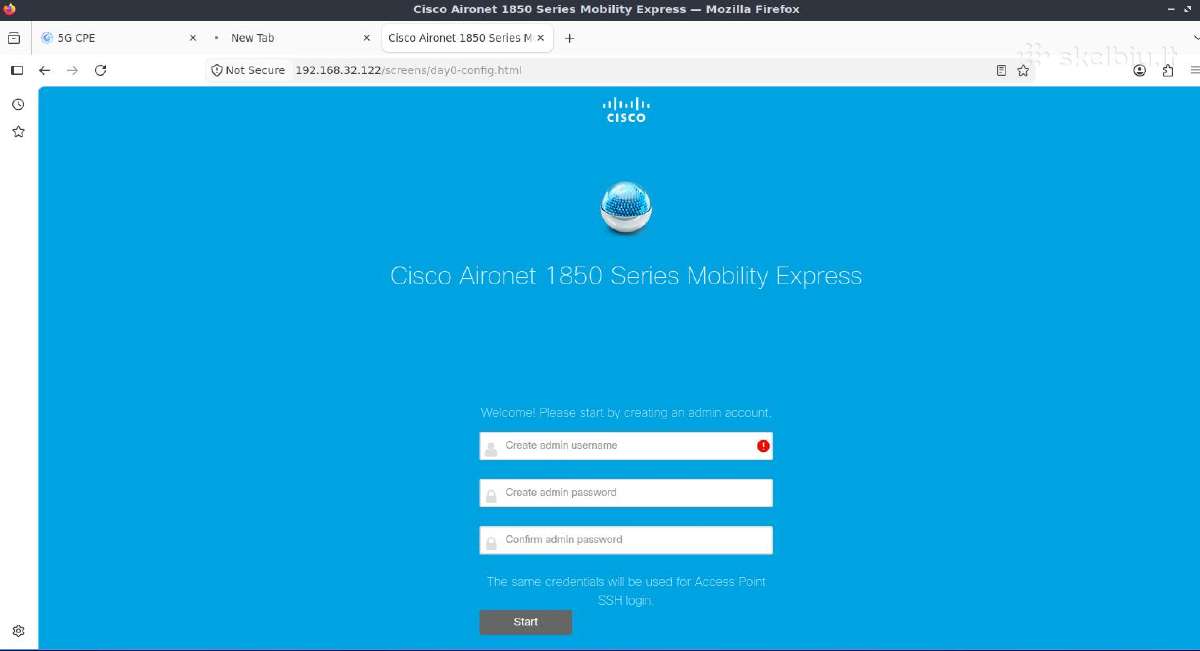The height and width of the screenshot is (651, 1200).
Task: Click the Cisco Aironet 1850 Series heading
Action: (x=626, y=276)
